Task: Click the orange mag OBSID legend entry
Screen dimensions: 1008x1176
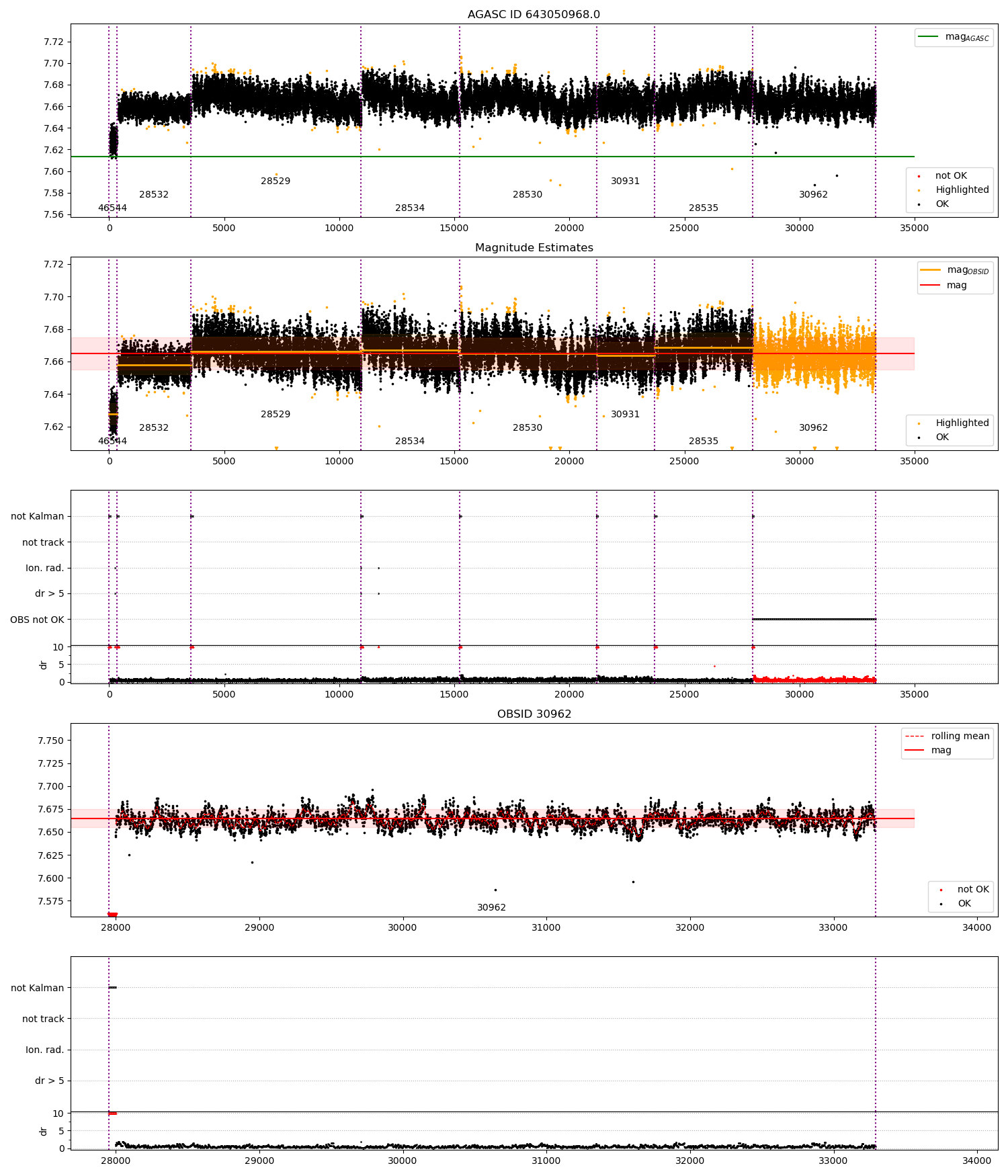Action: pyautogui.click(x=954, y=270)
